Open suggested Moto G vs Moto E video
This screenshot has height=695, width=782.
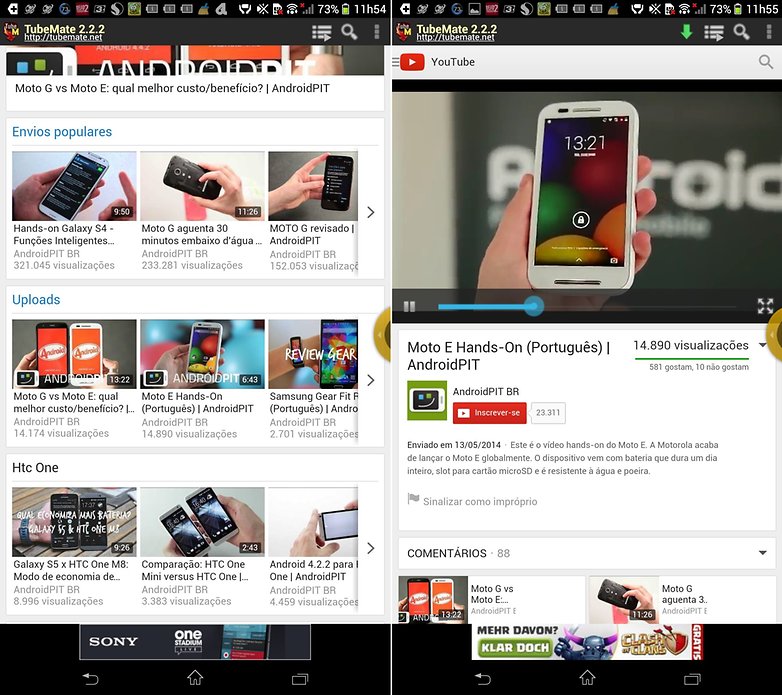click(x=491, y=600)
